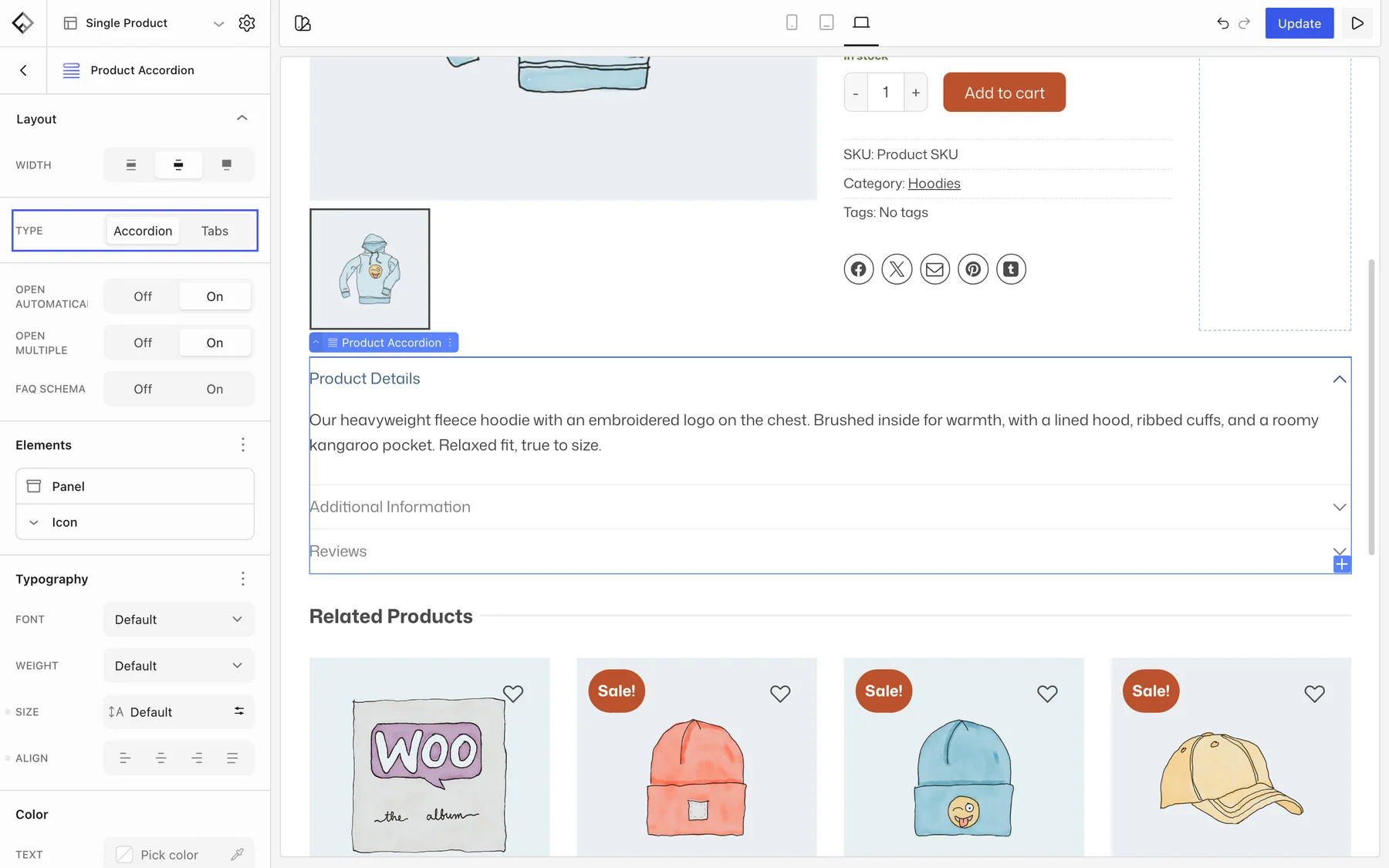
Task: Switch to mobile preview
Action: [792, 22]
